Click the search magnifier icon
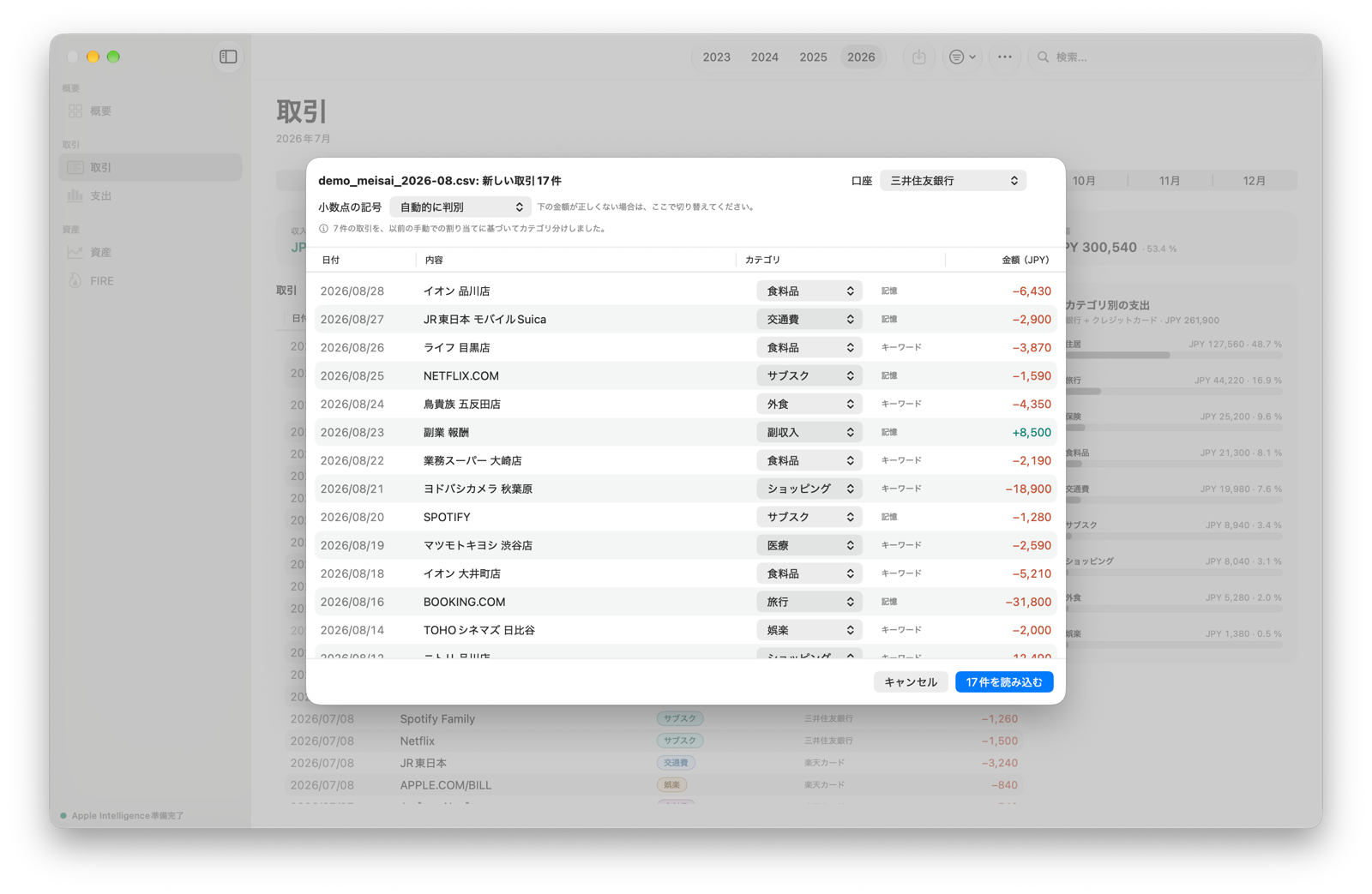The width and height of the screenshot is (1372, 894). [1043, 57]
